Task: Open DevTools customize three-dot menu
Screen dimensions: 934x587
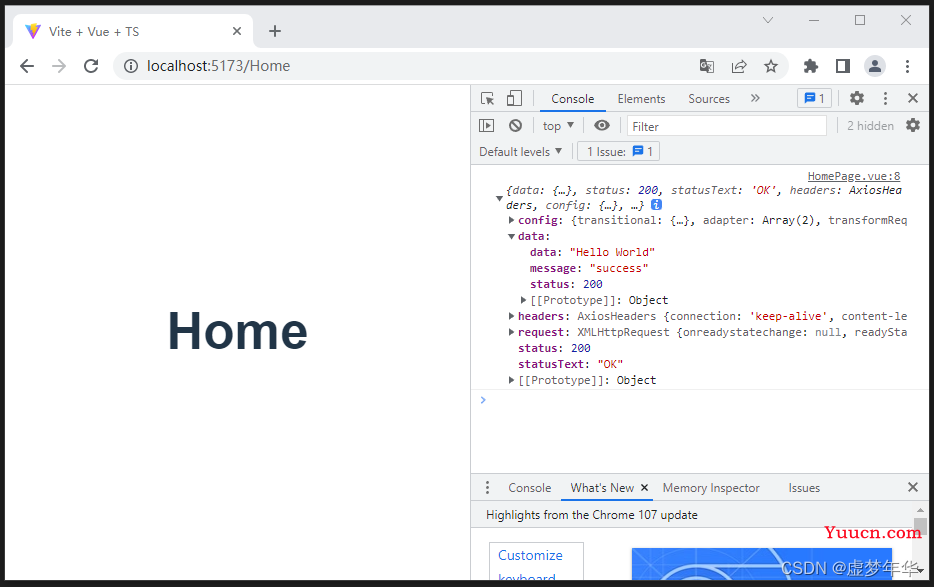Action: 885,98
